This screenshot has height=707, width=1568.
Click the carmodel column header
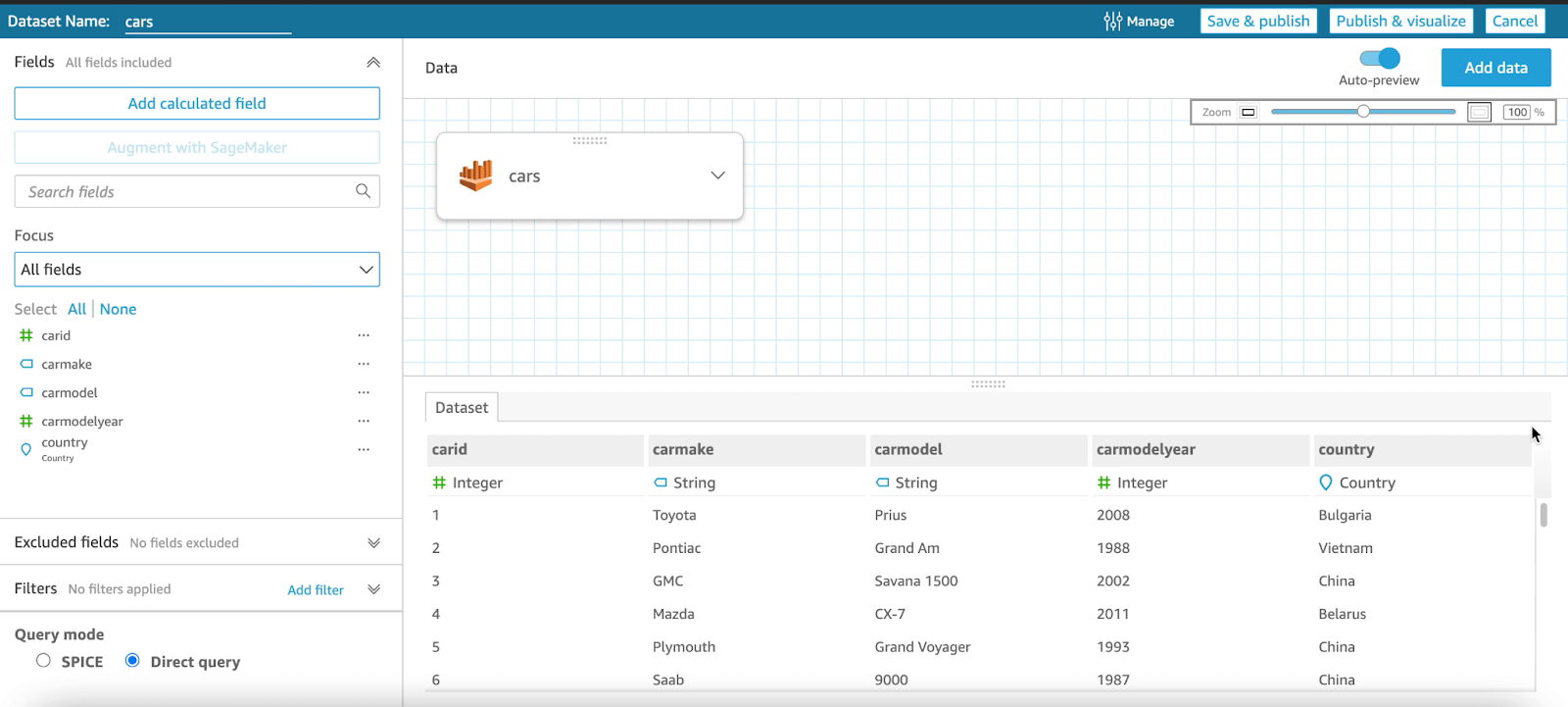(979, 449)
